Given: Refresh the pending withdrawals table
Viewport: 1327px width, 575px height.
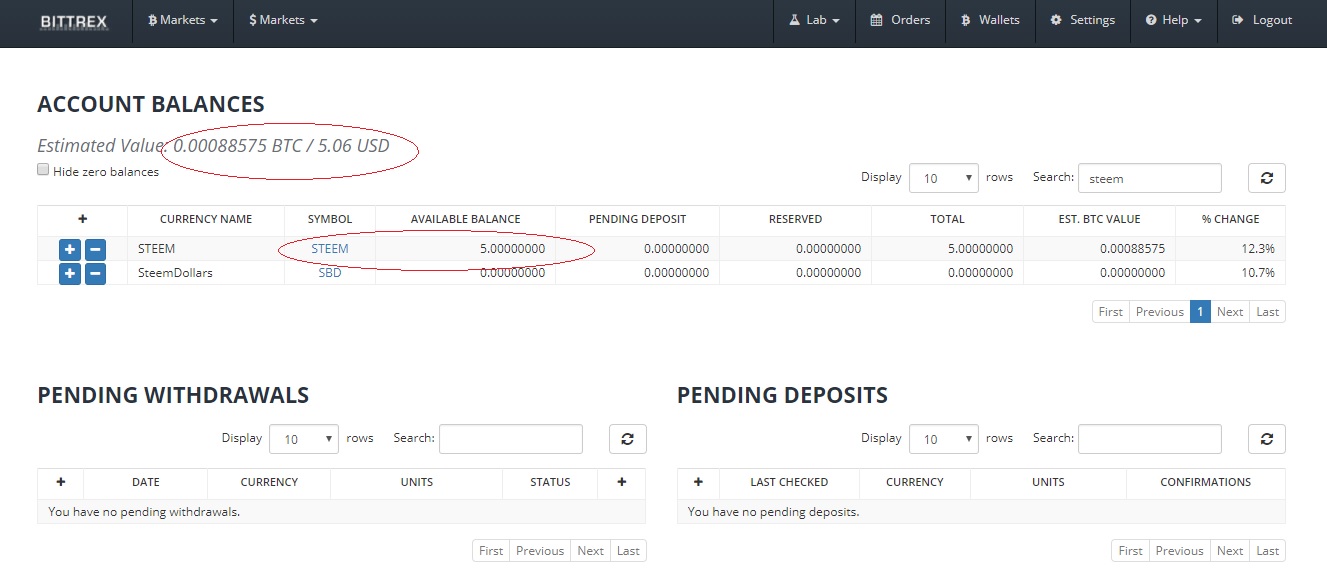Looking at the screenshot, I should pyautogui.click(x=628, y=439).
